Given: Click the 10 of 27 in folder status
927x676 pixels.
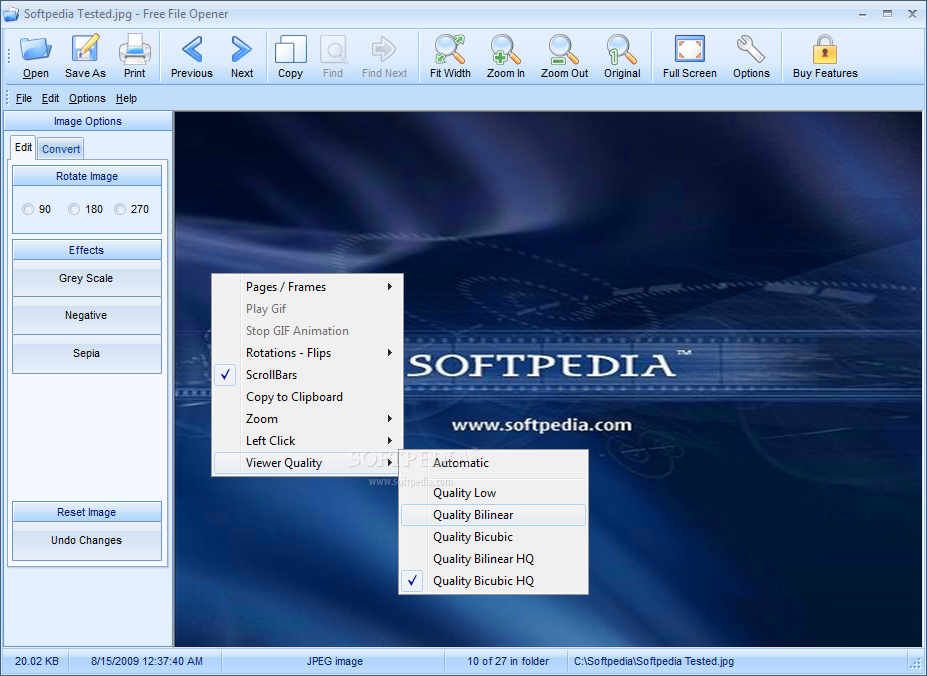Looking at the screenshot, I should tap(508, 661).
